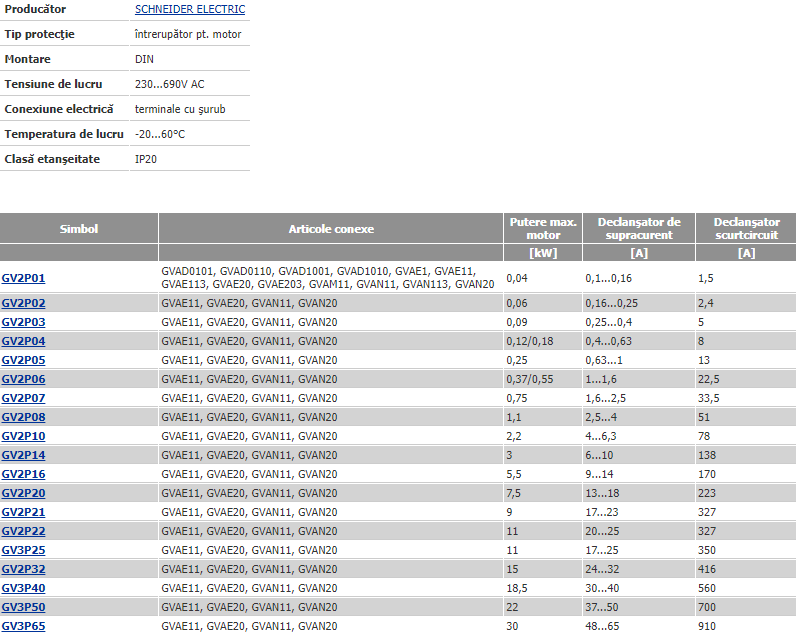Viewport: 796px width, 633px height.
Task: Select the Producător label
Action: click(x=35, y=9)
